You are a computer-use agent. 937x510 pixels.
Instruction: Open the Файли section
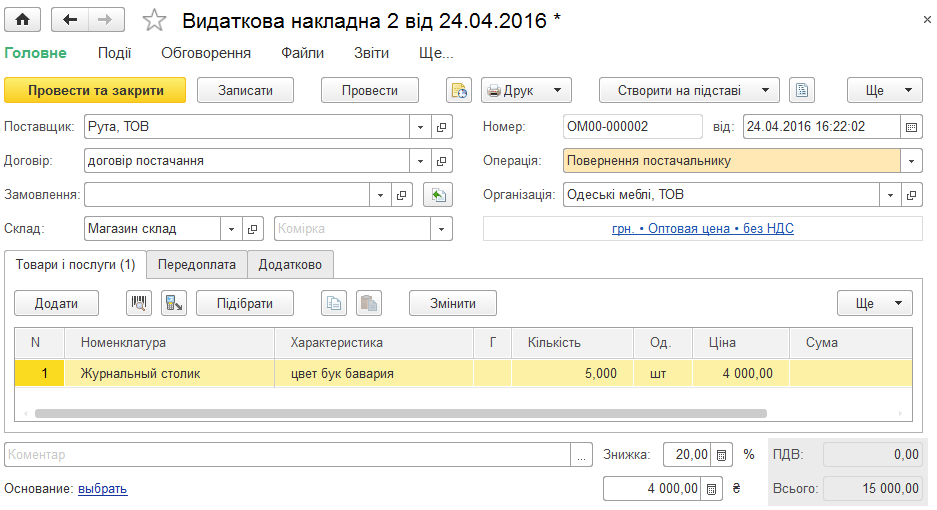click(302, 53)
